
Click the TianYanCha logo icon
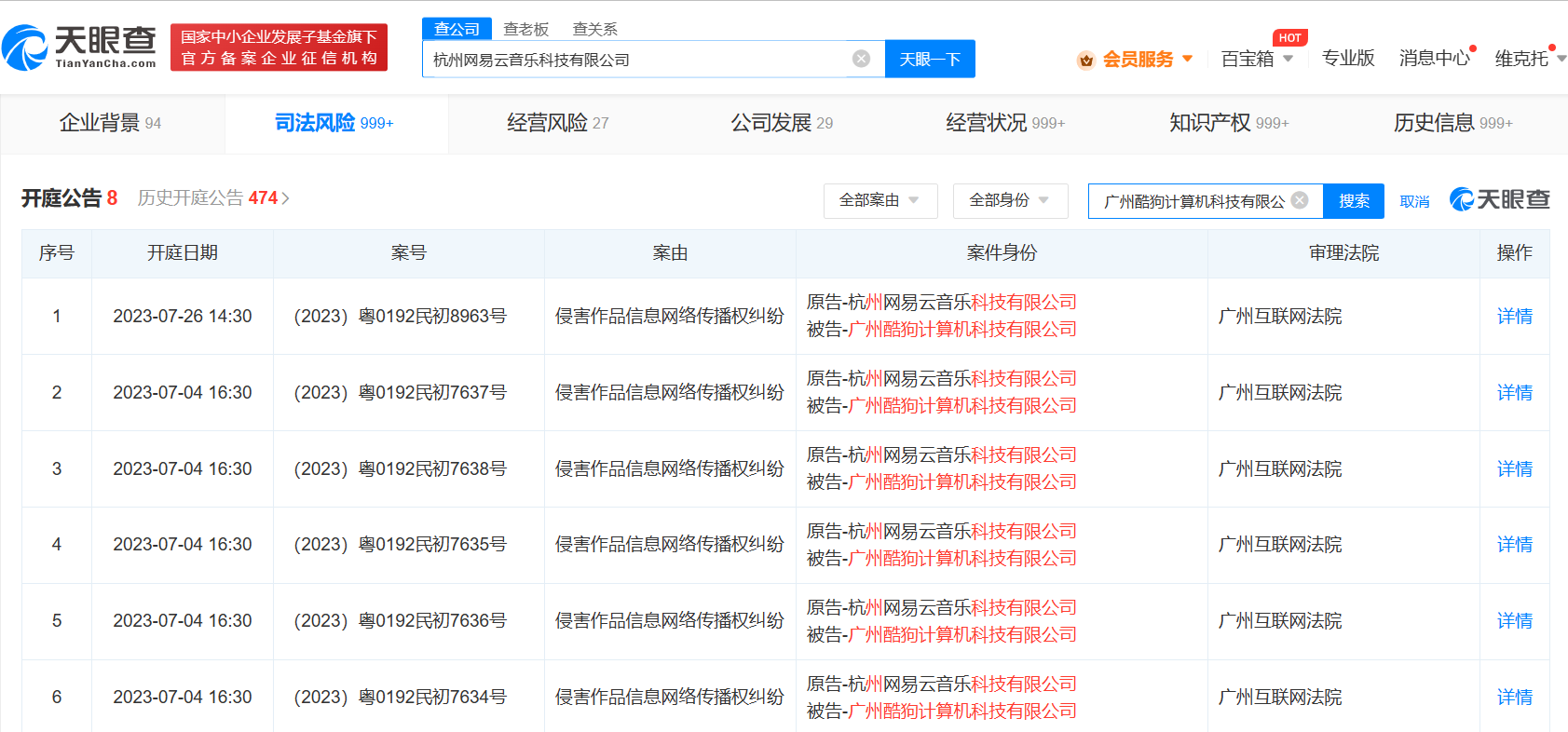pos(25,47)
